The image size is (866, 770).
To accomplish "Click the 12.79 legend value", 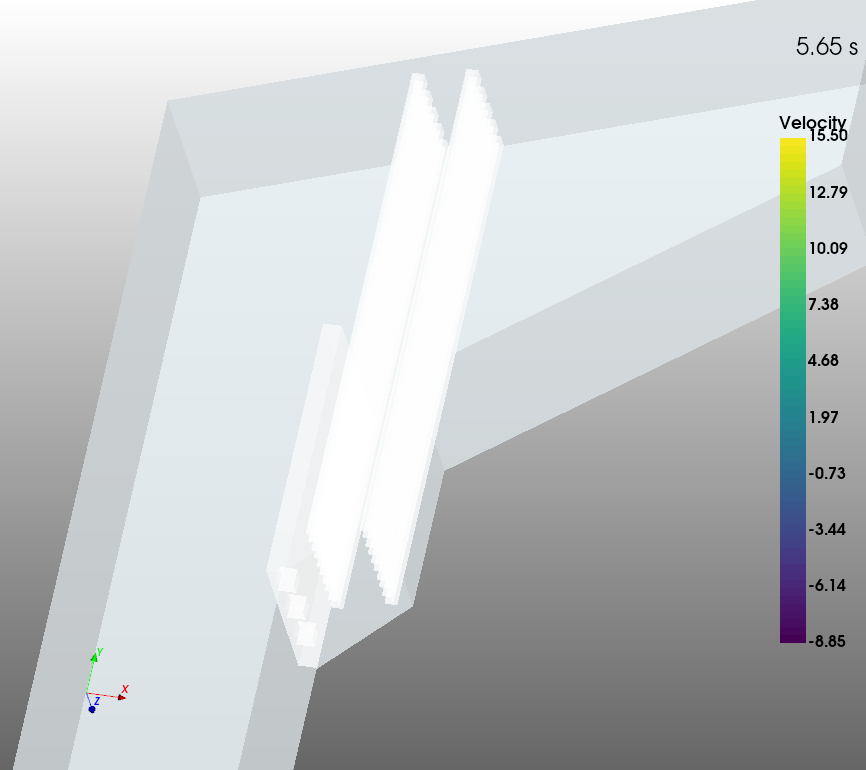I will [828, 192].
